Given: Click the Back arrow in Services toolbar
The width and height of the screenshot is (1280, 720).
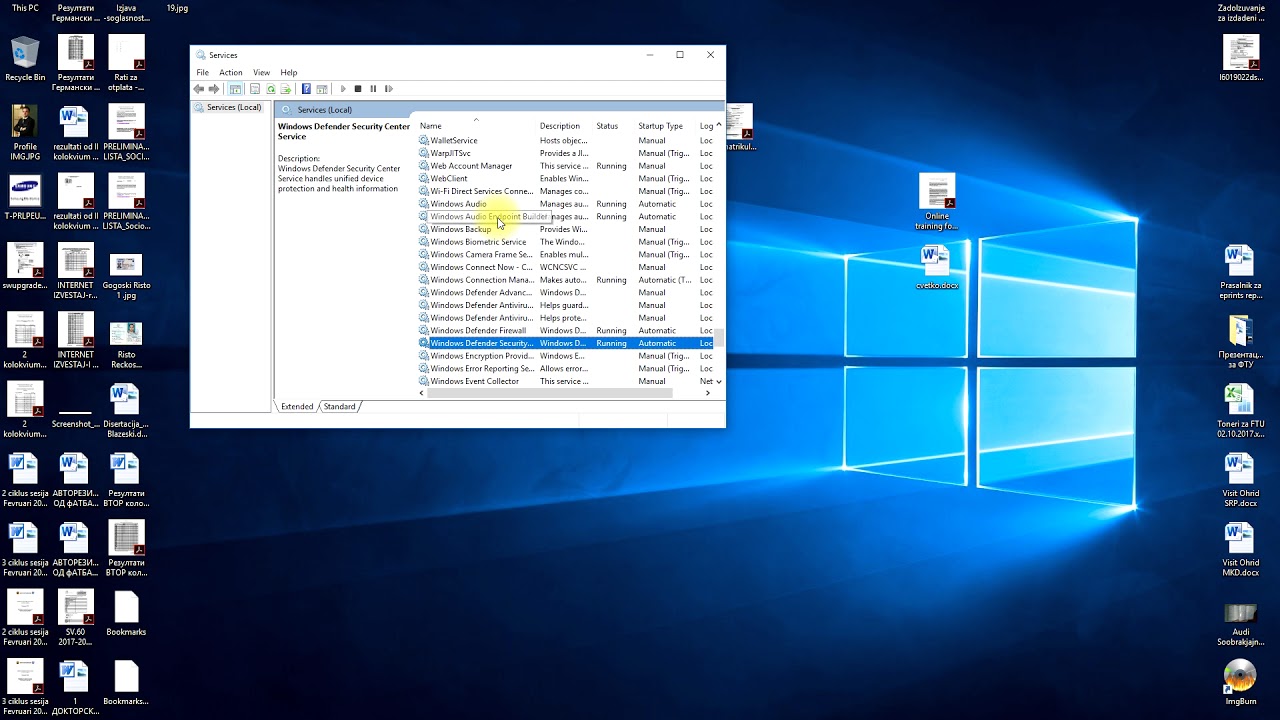Looking at the screenshot, I should click(x=198, y=89).
